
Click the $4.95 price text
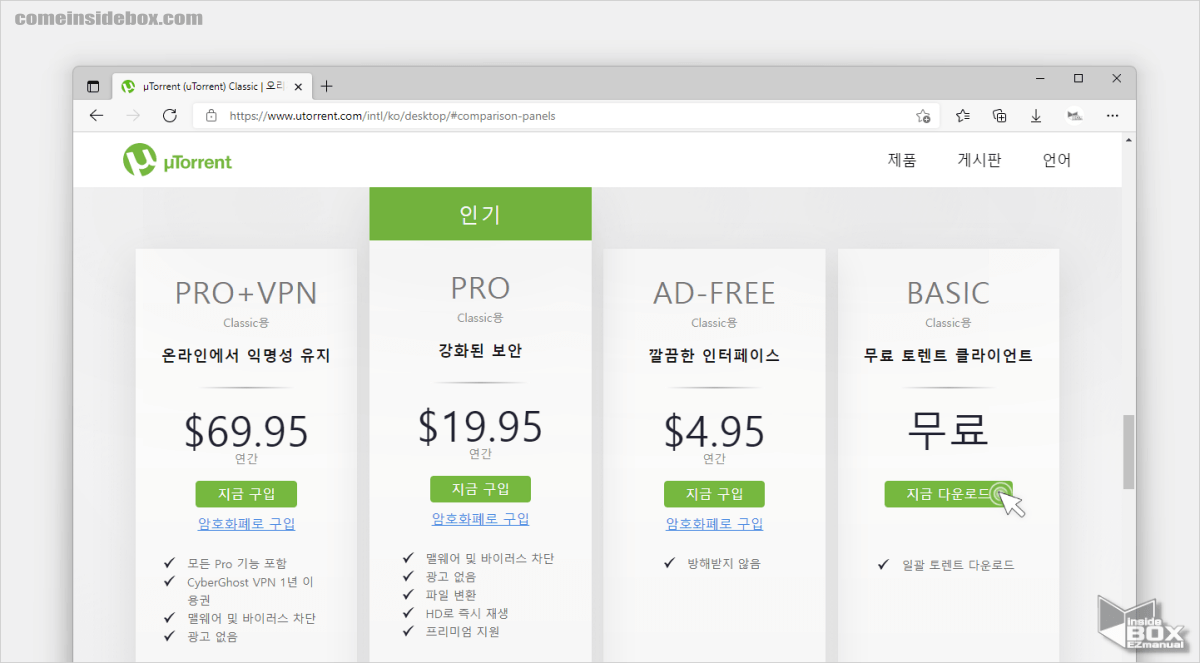(x=714, y=431)
